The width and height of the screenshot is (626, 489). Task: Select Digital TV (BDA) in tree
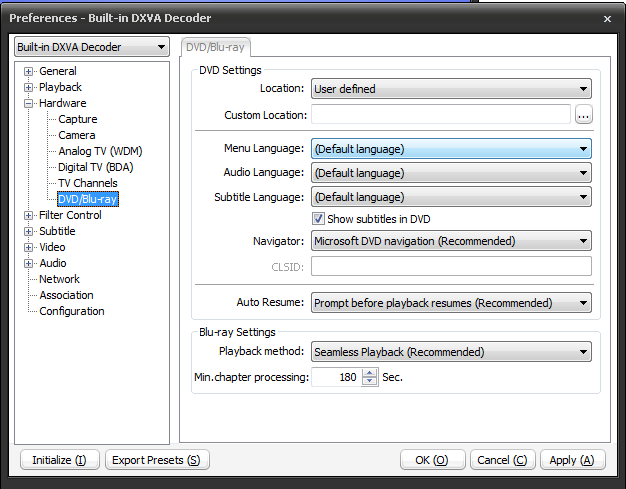95,167
